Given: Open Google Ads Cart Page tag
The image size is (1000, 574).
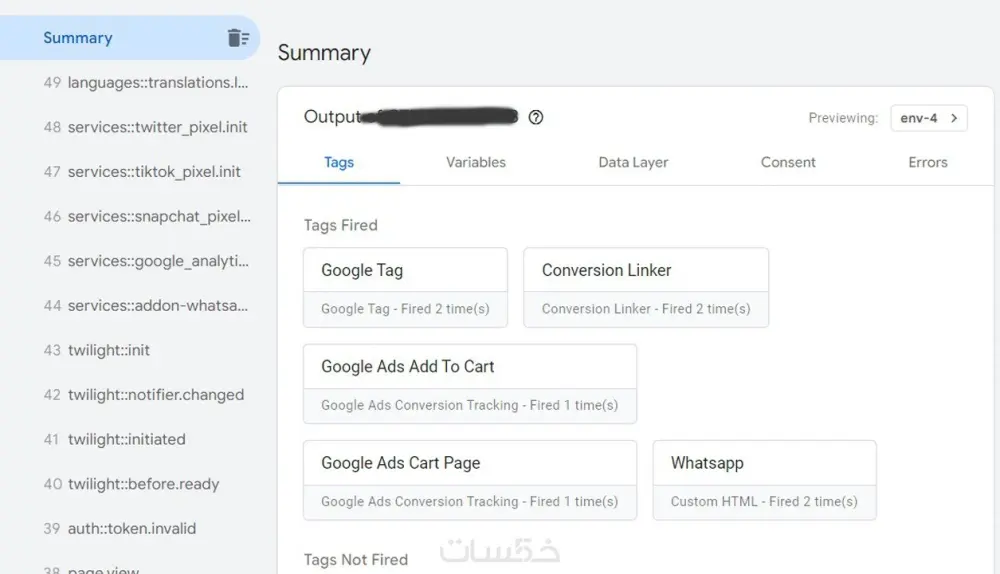Looking at the screenshot, I should click(x=469, y=480).
